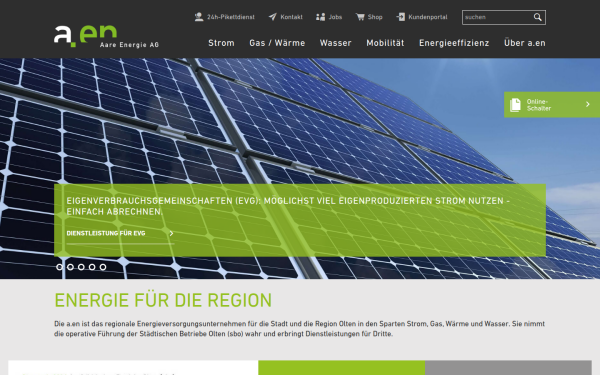This screenshot has height=375, width=600.
Task: Open the Mobilität menu
Action: pyautogui.click(x=385, y=43)
